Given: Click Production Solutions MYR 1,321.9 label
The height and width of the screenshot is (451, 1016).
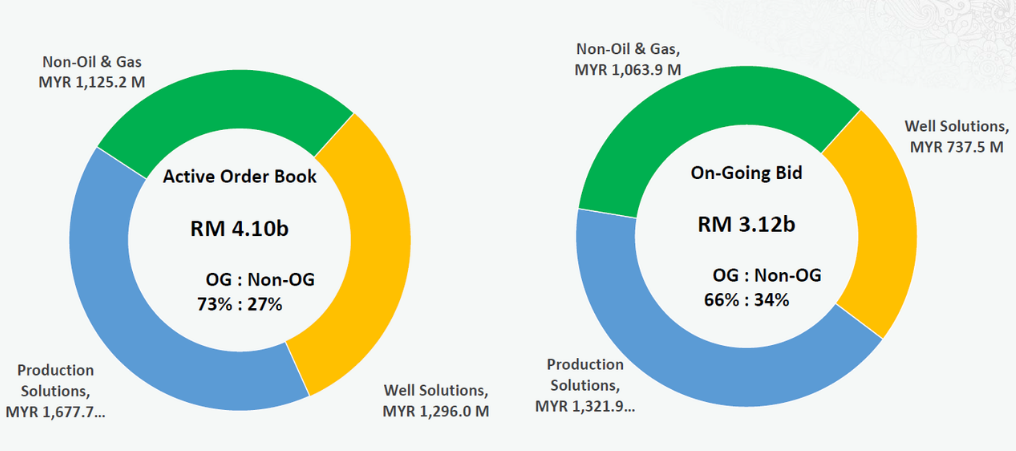Looking at the screenshot, I should pos(585,386).
